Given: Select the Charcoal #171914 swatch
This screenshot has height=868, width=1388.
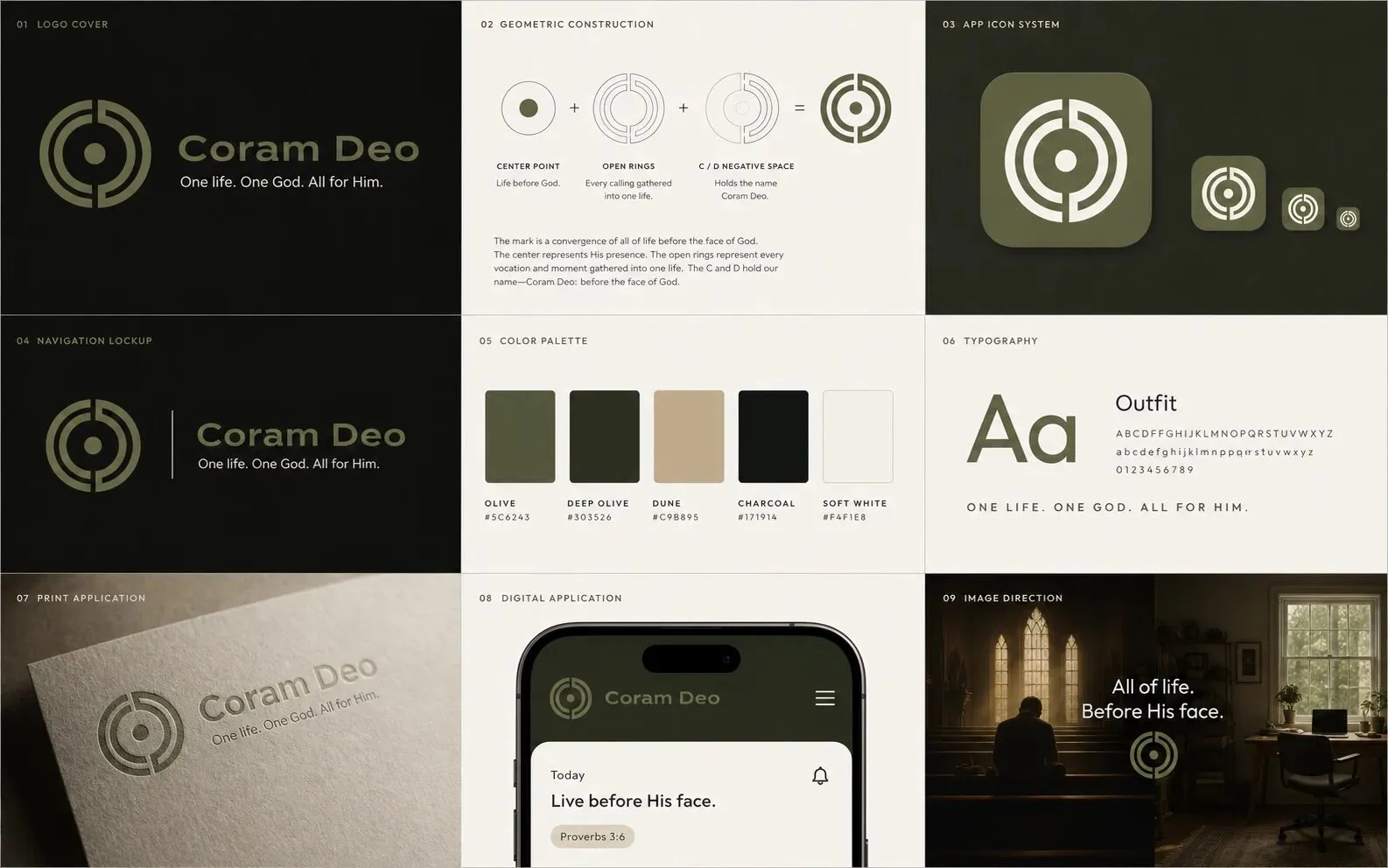Looking at the screenshot, I should pyautogui.click(x=773, y=437).
